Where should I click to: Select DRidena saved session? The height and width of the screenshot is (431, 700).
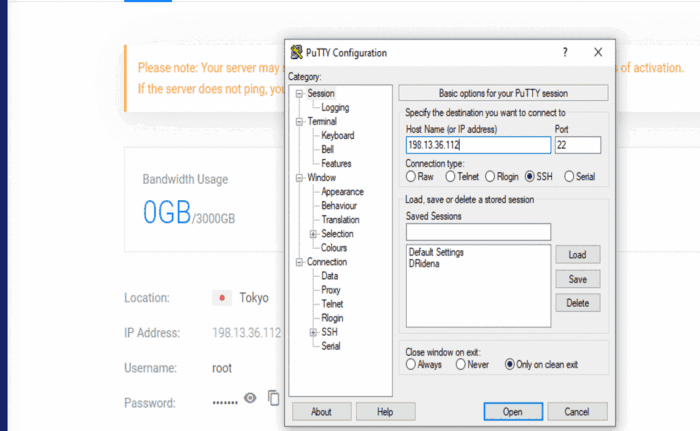(x=424, y=264)
